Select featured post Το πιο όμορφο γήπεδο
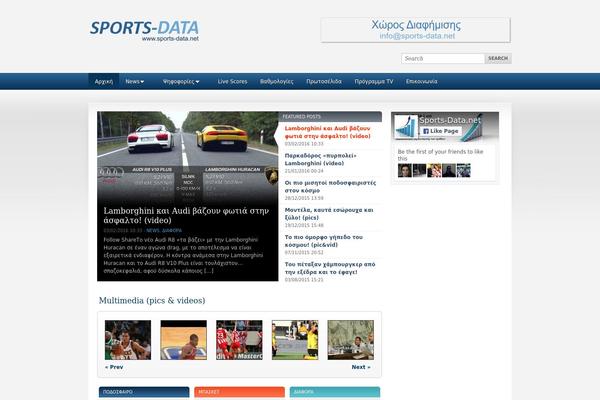600x400 pixels. coord(324,241)
